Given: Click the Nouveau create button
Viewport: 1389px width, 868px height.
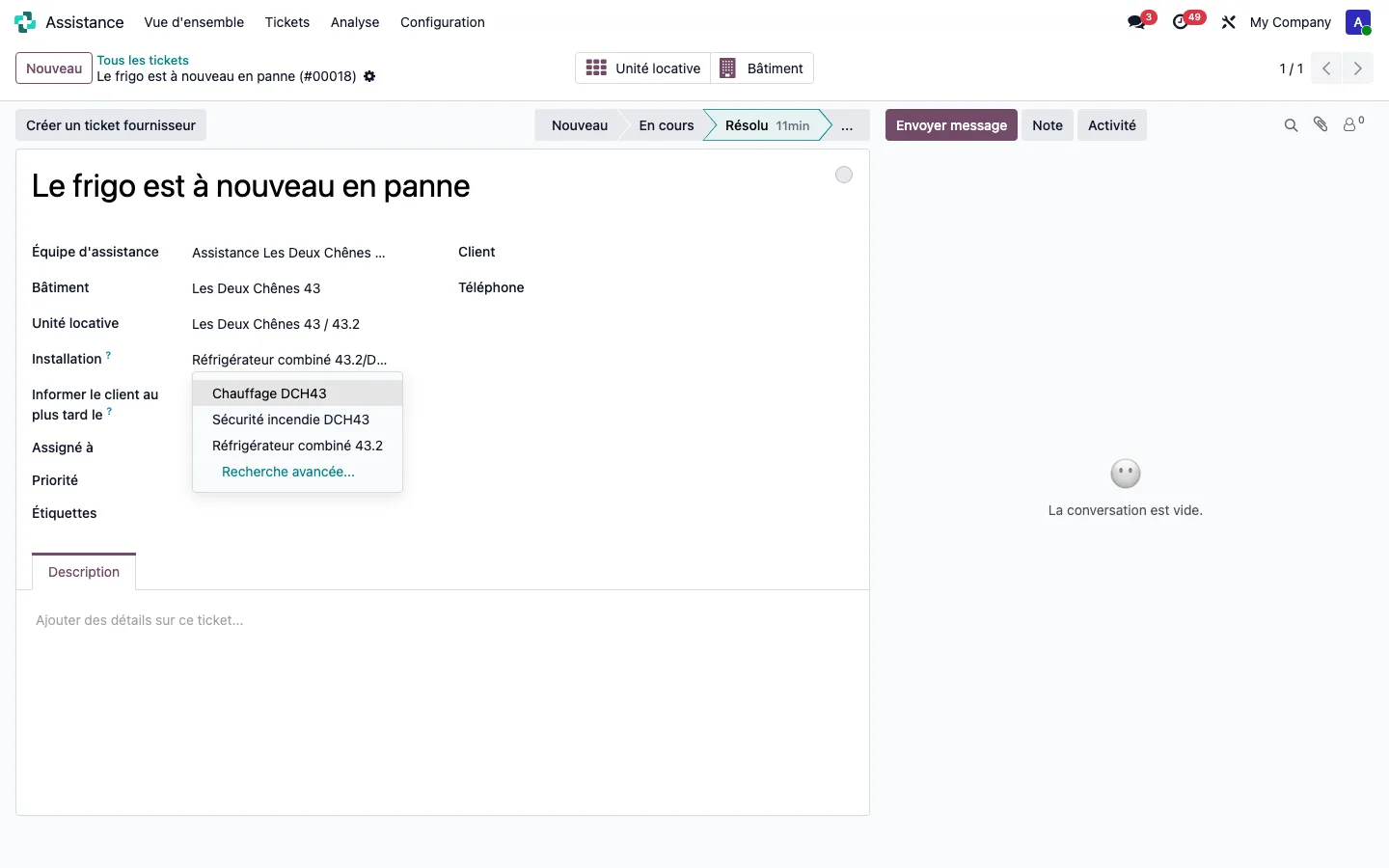Looking at the screenshot, I should (x=54, y=68).
